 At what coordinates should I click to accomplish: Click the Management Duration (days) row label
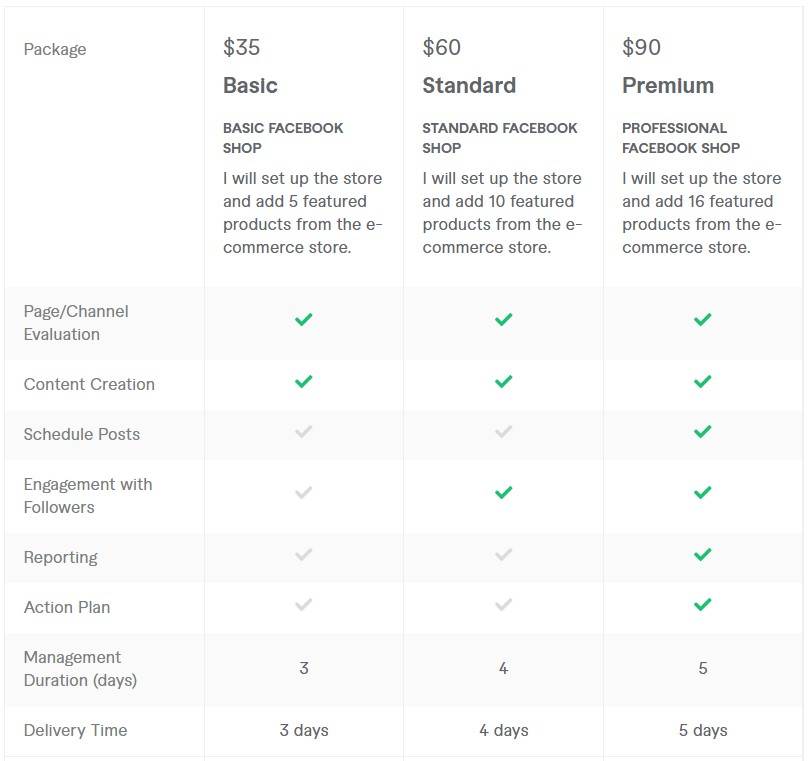point(80,669)
